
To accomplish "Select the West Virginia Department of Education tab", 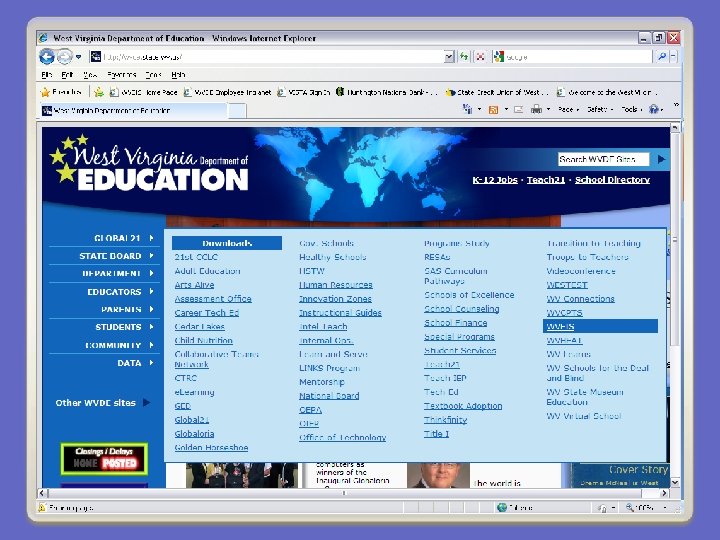I will (x=133, y=111).
